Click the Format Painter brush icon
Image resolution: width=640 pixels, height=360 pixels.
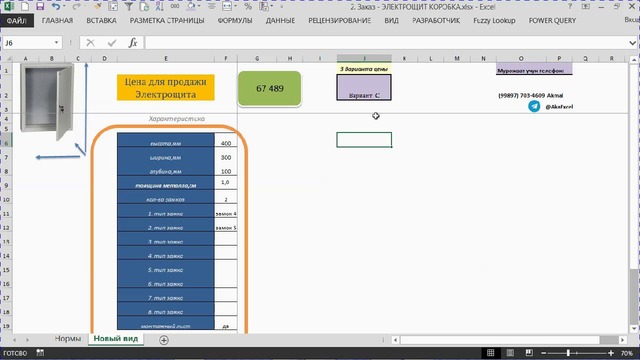point(98,6)
